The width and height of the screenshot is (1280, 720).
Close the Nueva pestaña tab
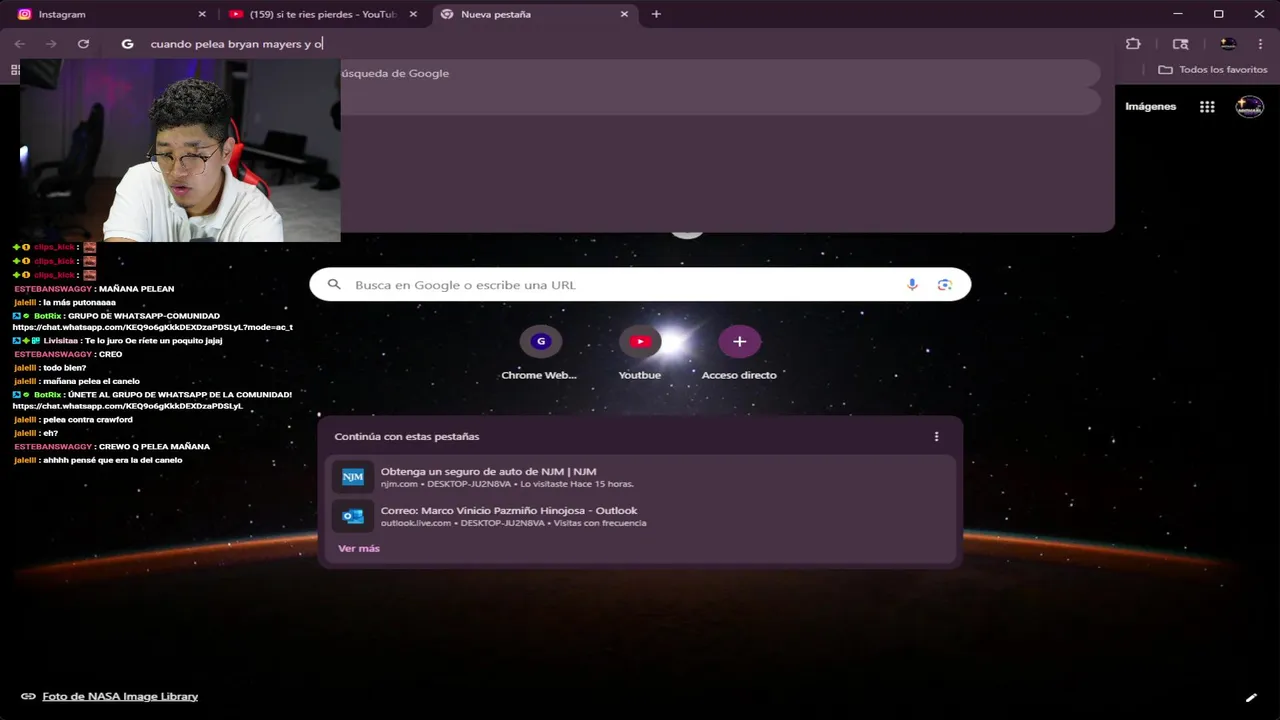624,14
